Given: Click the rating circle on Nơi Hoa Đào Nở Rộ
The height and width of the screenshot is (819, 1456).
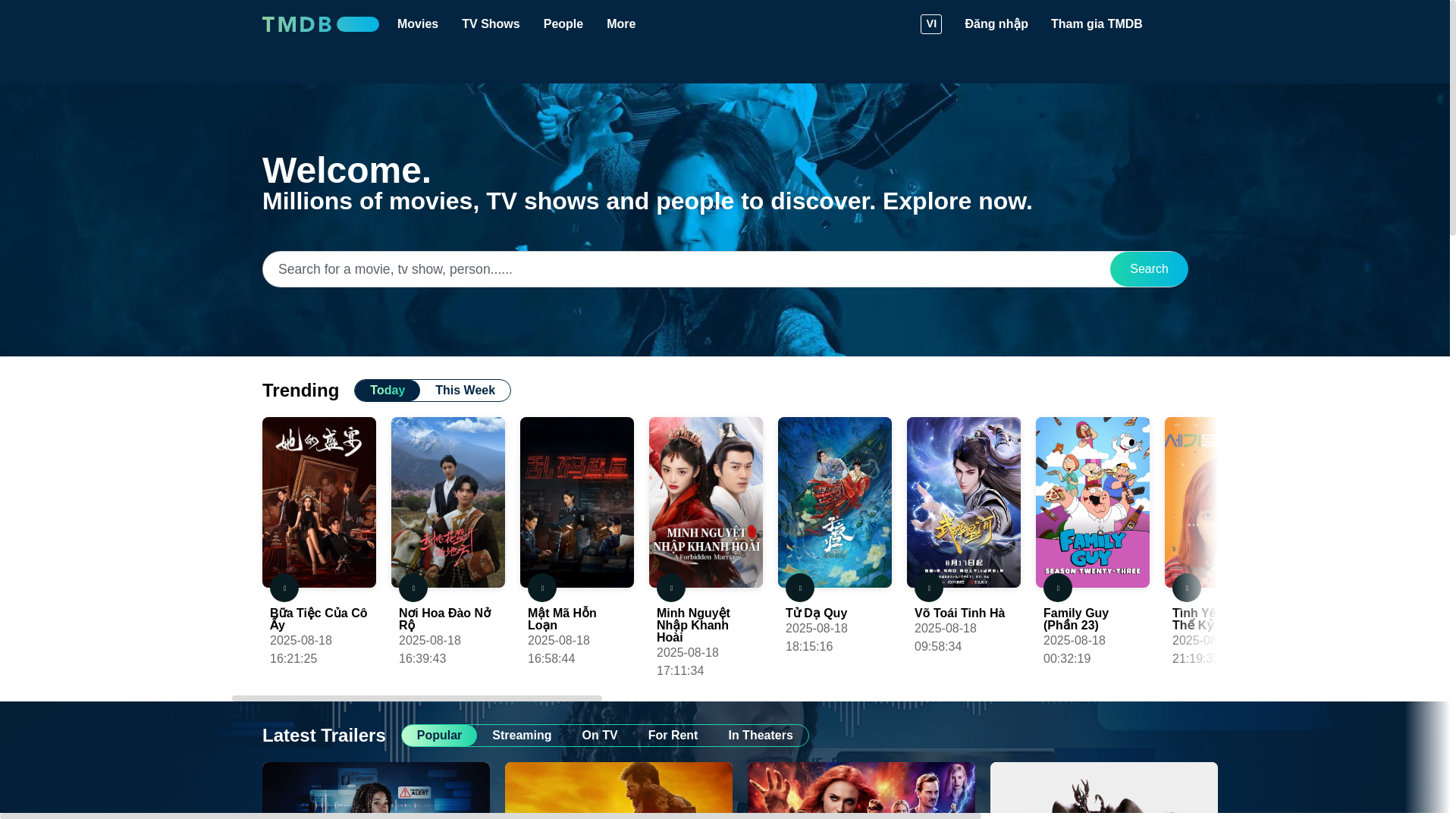Looking at the screenshot, I should click(x=413, y=588).
